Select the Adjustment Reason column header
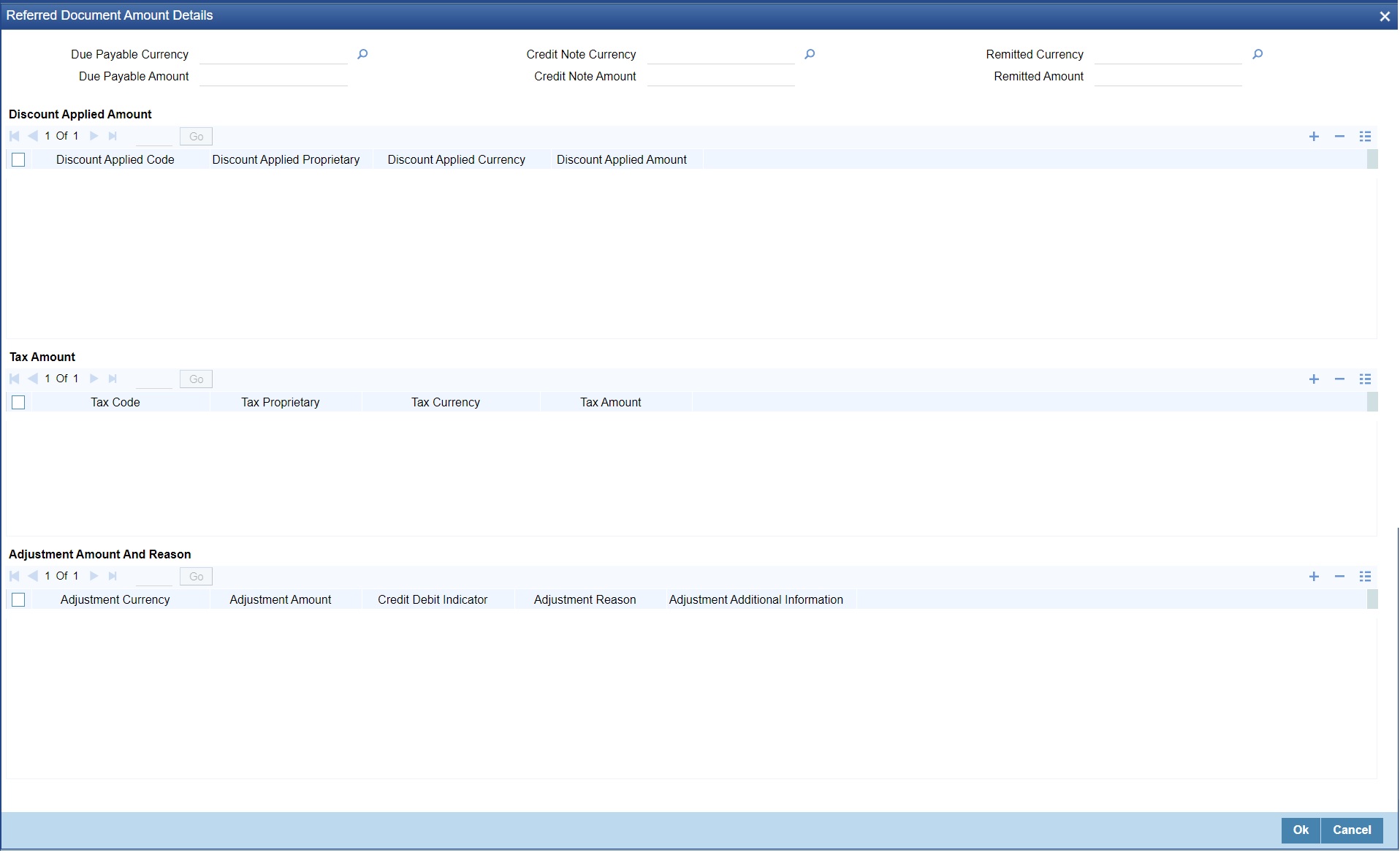Viewport: 1400px width, 853px height. click(585, 599)
